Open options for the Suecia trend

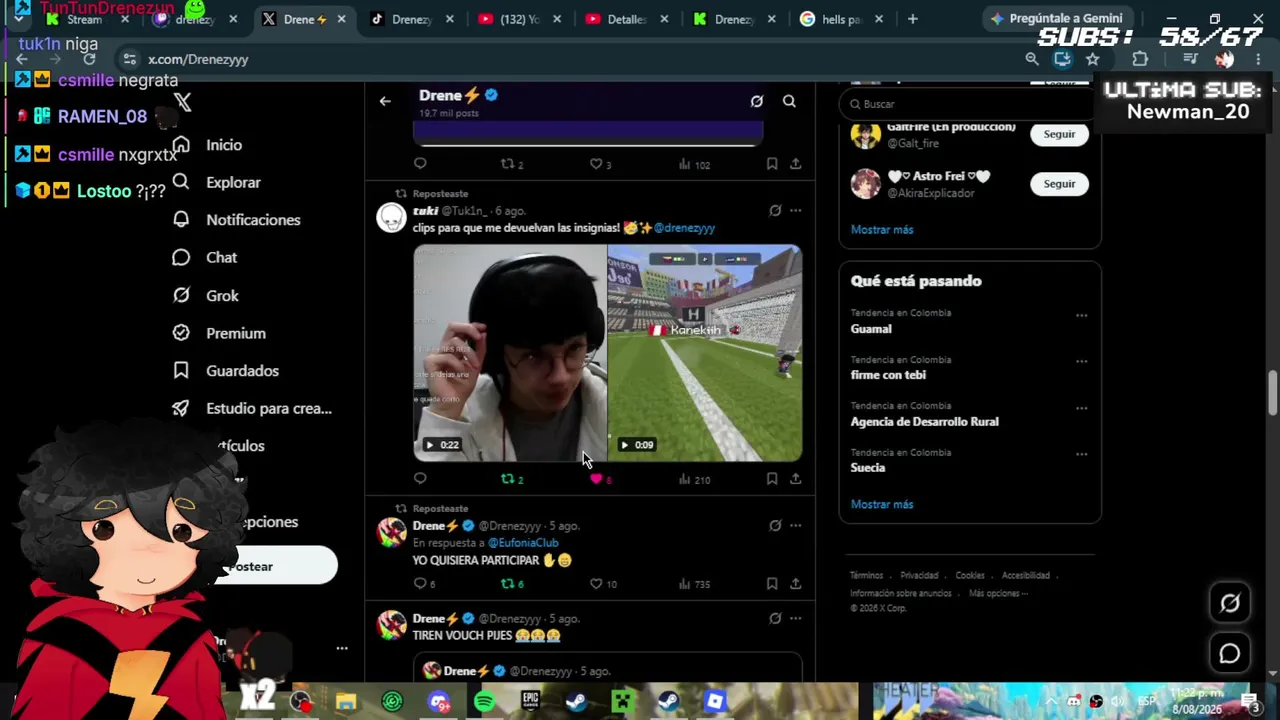(x=1081, y=454)
